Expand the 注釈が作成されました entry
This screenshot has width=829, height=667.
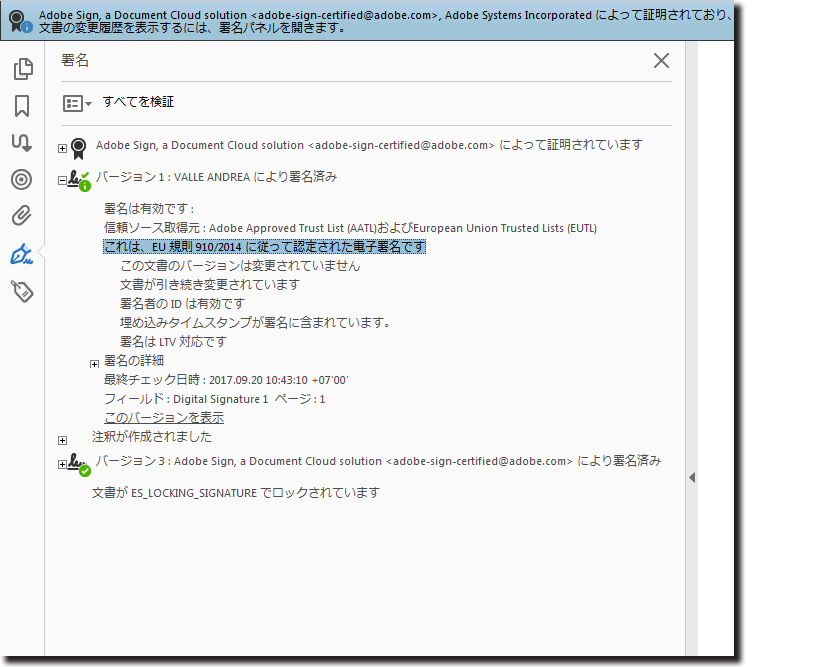(x=62, y=440)
